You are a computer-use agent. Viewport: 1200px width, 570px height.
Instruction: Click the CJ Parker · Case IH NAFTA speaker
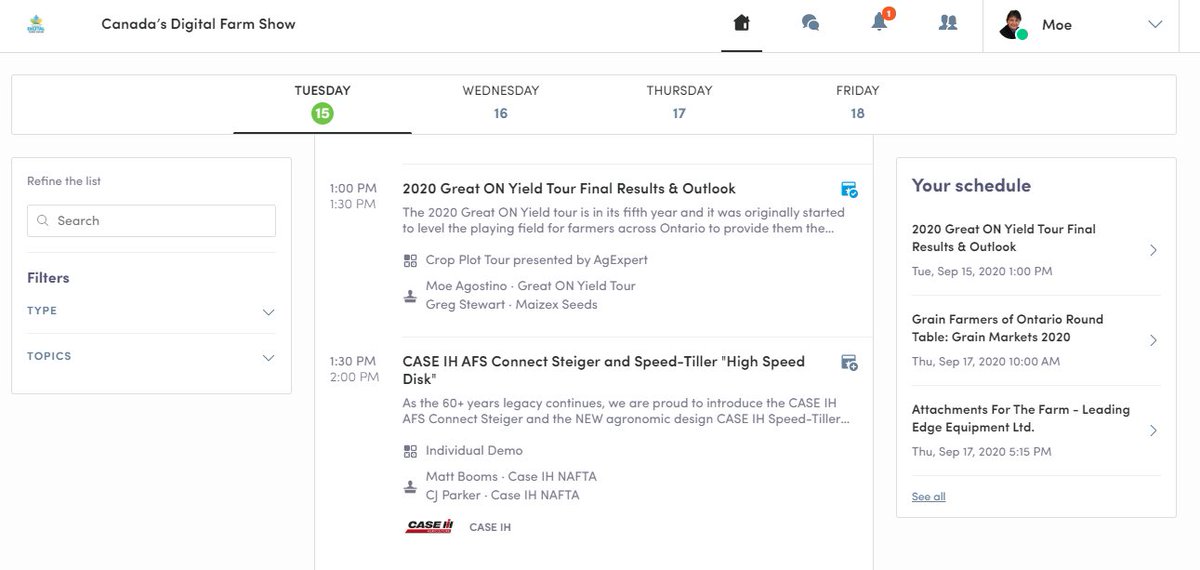pos(502,495)
